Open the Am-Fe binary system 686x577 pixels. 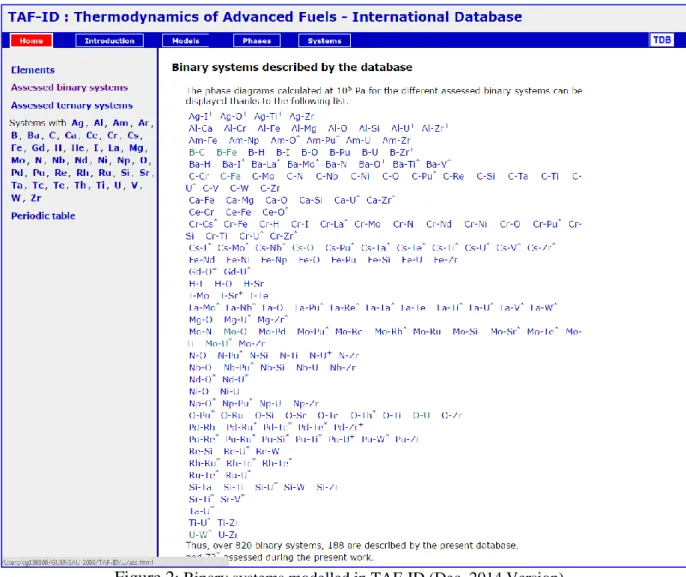(203, 140)
